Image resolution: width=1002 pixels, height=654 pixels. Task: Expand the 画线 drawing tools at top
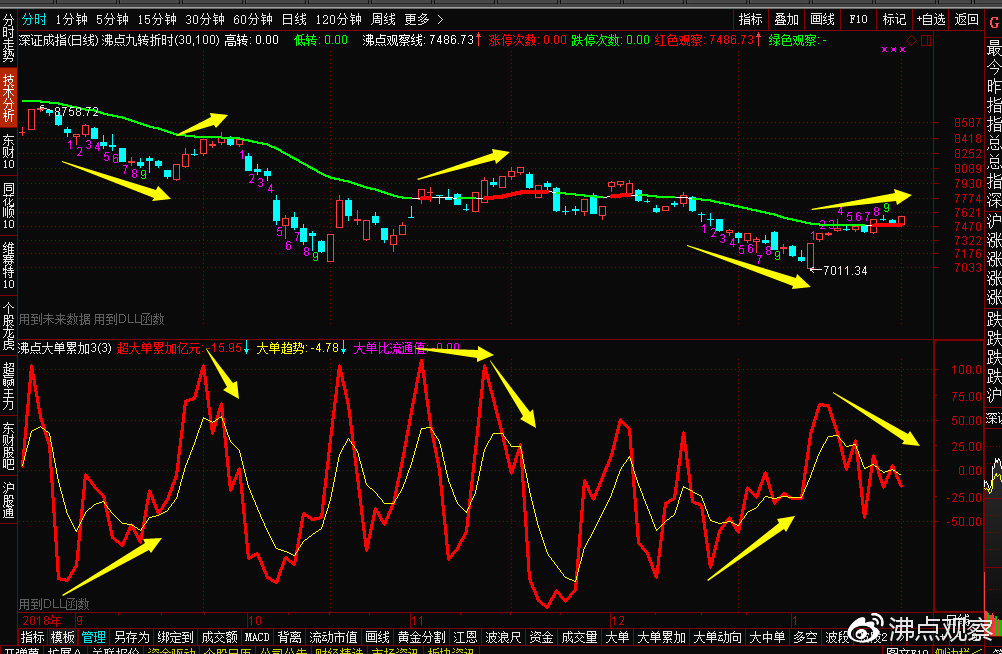point(822,19)
